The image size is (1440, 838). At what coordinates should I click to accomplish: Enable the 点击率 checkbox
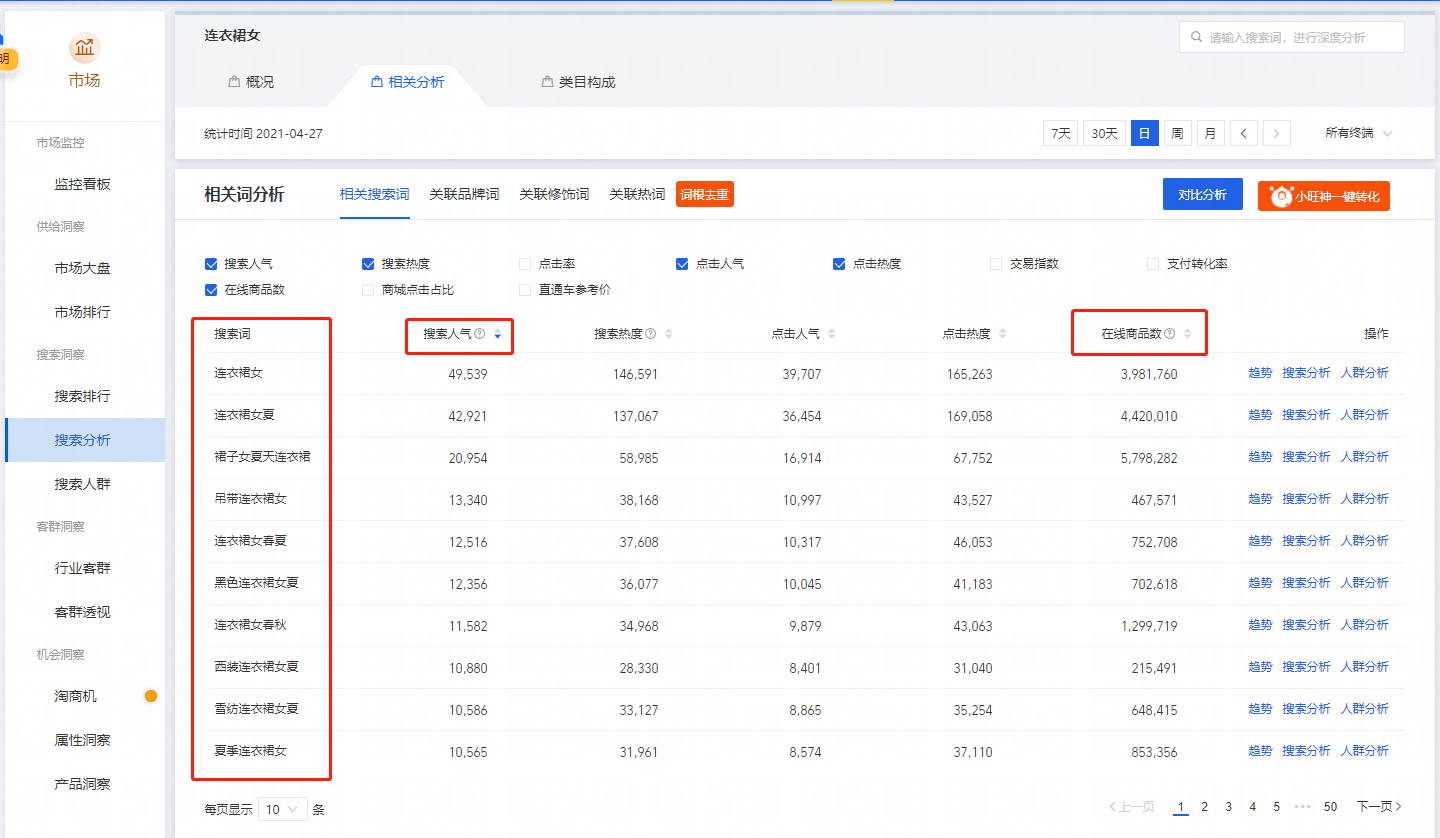[525, 264]
